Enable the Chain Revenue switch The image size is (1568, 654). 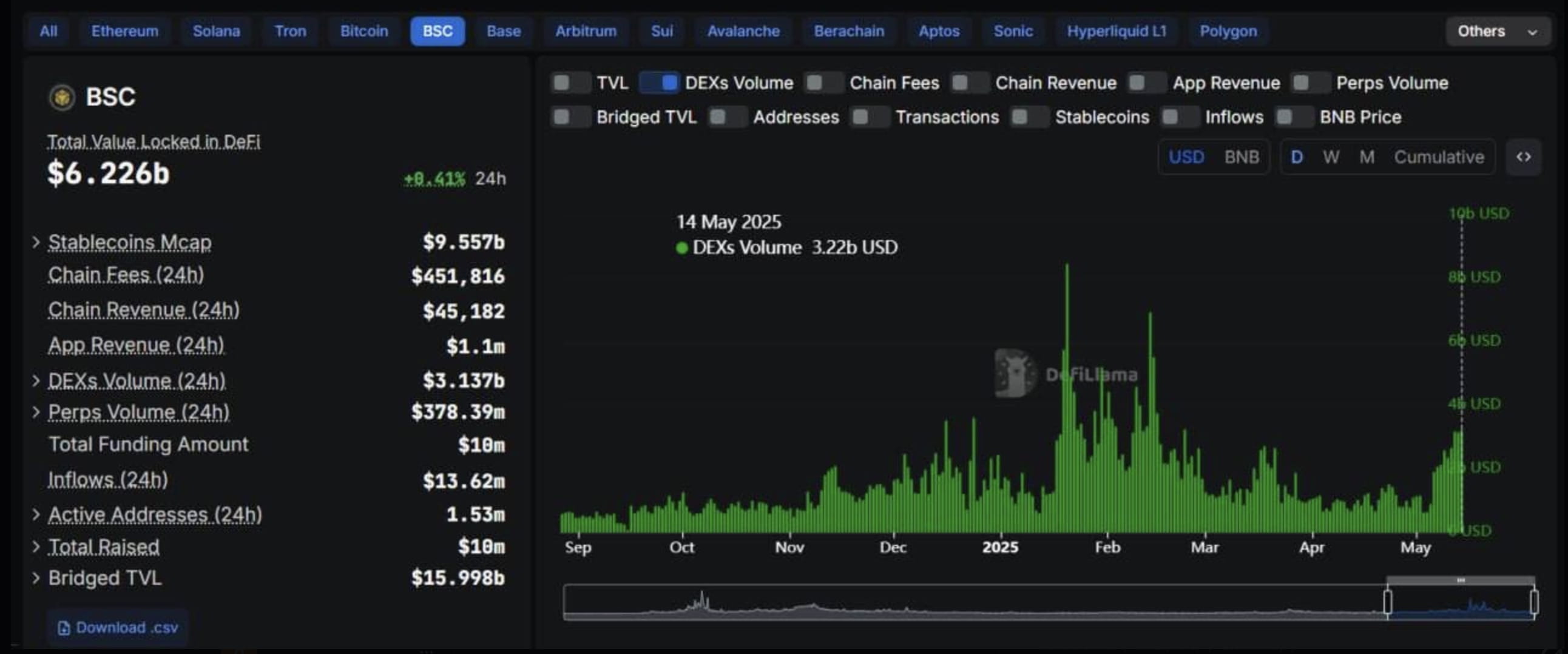pyautogui.click(x=970, y=83)
